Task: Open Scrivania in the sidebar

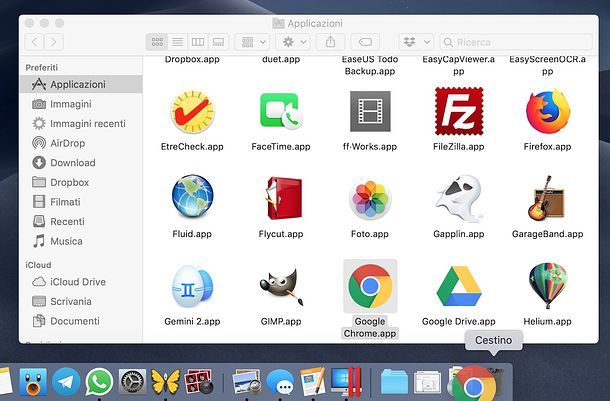Action: (81, 301)
